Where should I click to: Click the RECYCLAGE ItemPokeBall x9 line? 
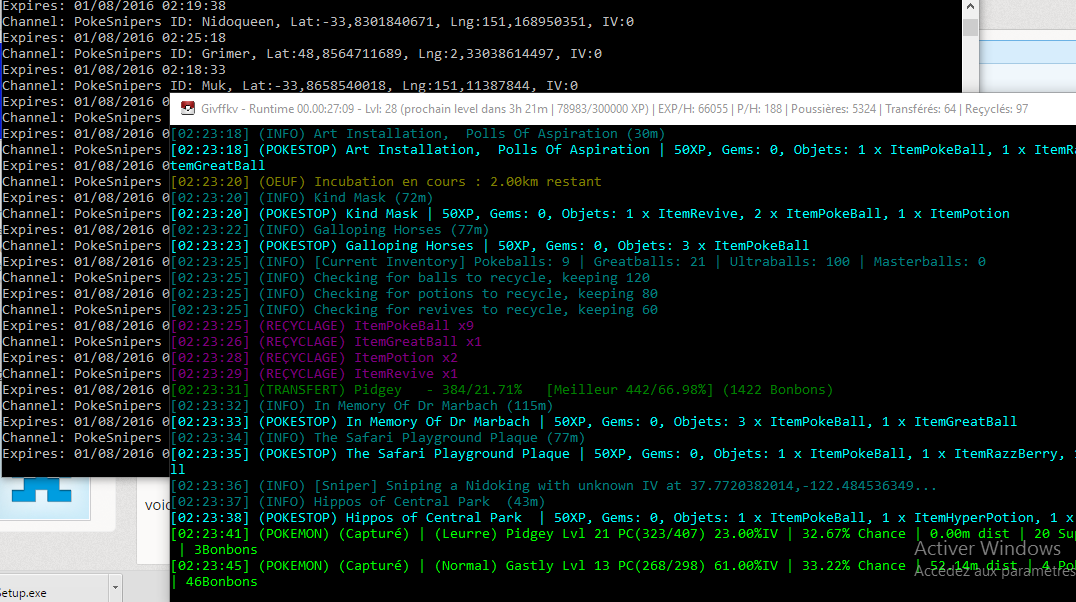click(x=323, y=326)
